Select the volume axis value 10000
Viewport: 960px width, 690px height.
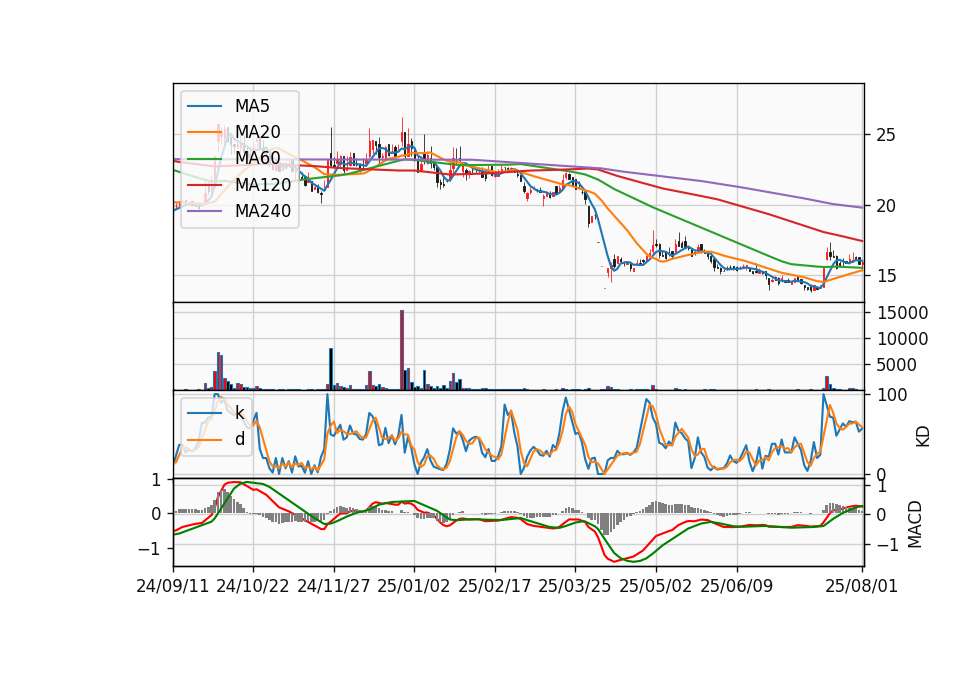pyautogui.click(x=902, y=339)
